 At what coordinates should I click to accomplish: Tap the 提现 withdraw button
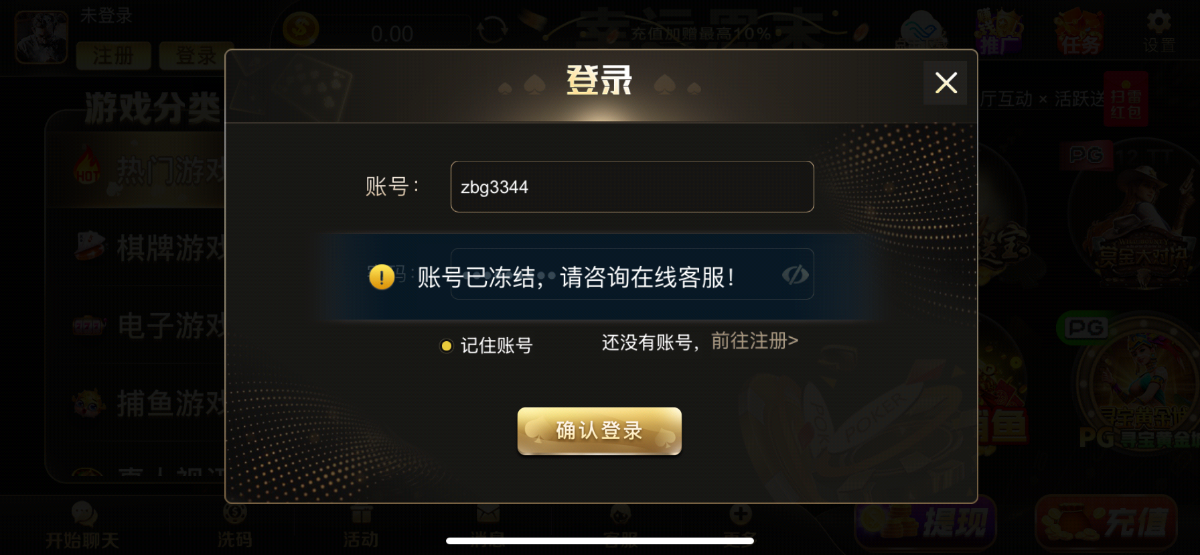926,521
